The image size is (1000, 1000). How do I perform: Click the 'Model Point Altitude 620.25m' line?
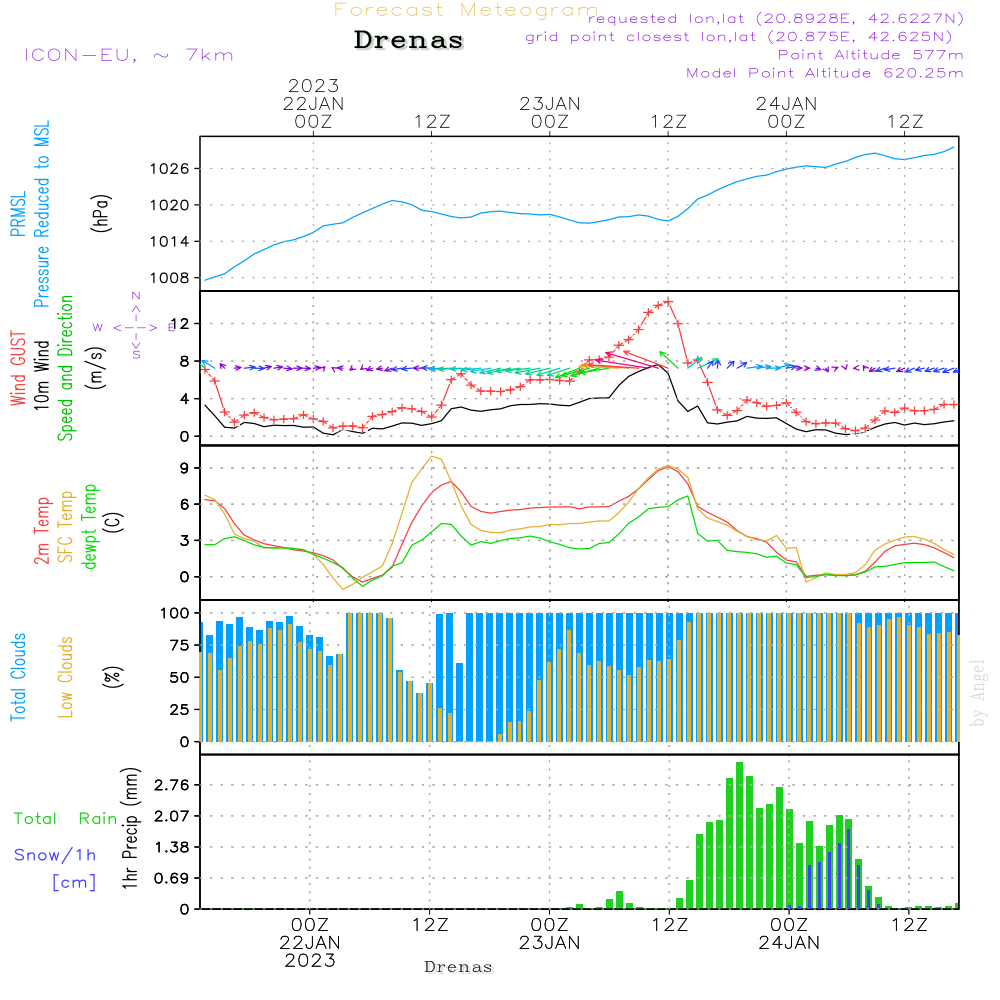coord(825,73)
